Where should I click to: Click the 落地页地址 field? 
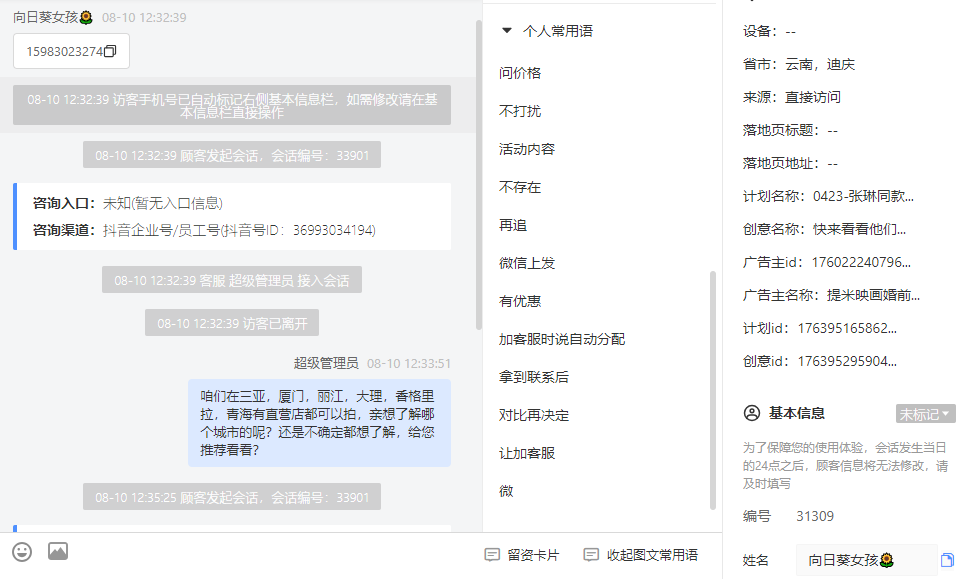pos(790,164)
